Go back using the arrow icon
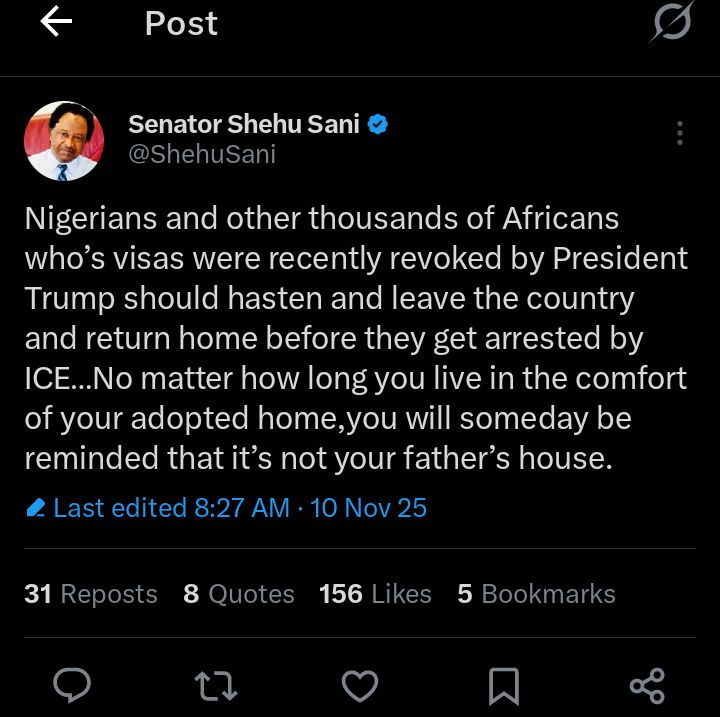This screenshot has height=717, width=720. [56, 24]
